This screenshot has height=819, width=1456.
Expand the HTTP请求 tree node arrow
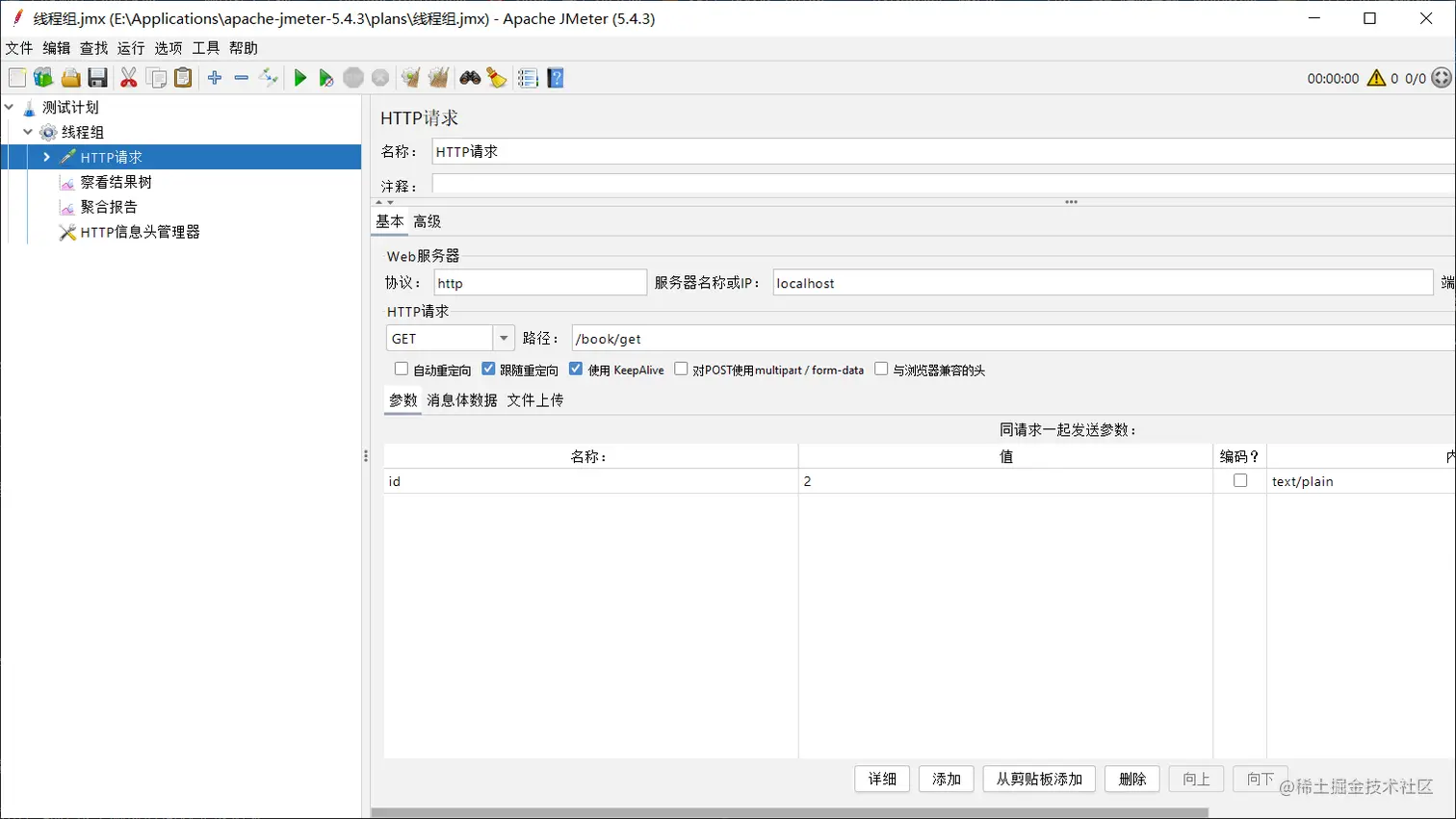click(46, 157)
